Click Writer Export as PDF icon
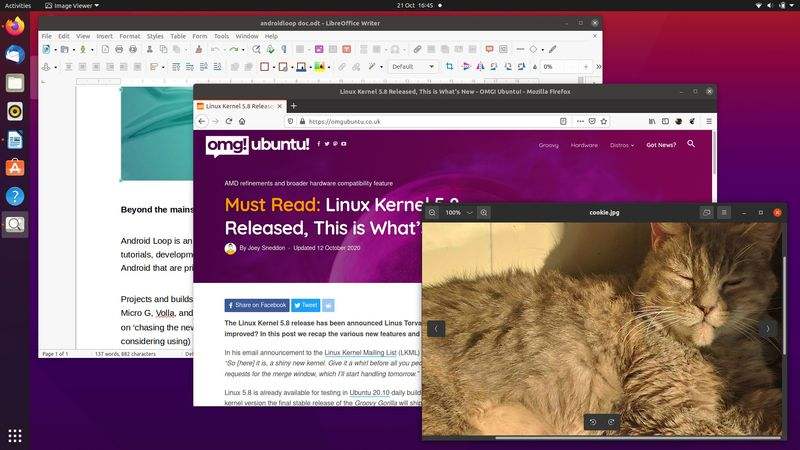The height and width of the screenshot is (450, 800). (x=105, y=49)
